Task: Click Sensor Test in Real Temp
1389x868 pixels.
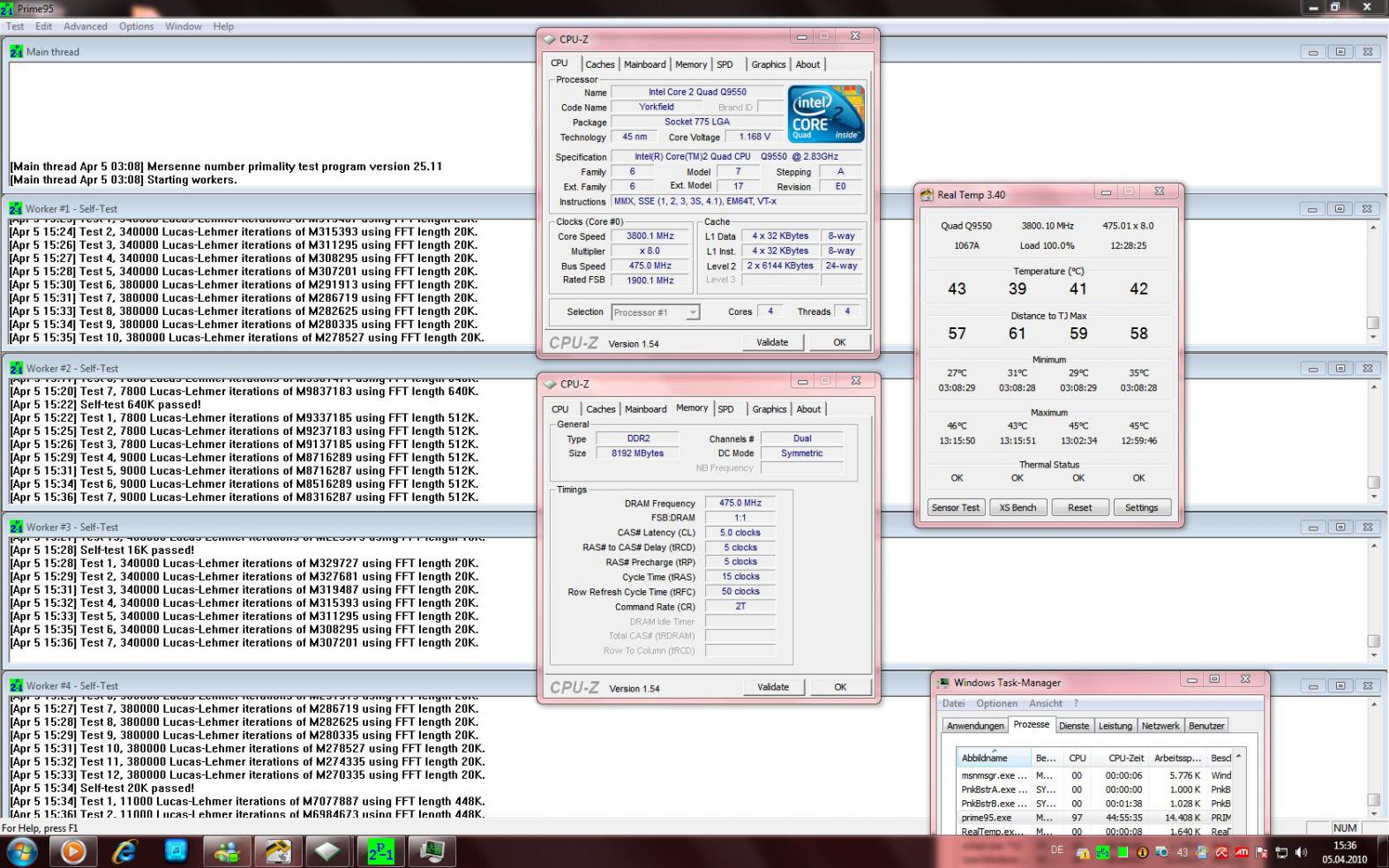Action: point(956,508)
